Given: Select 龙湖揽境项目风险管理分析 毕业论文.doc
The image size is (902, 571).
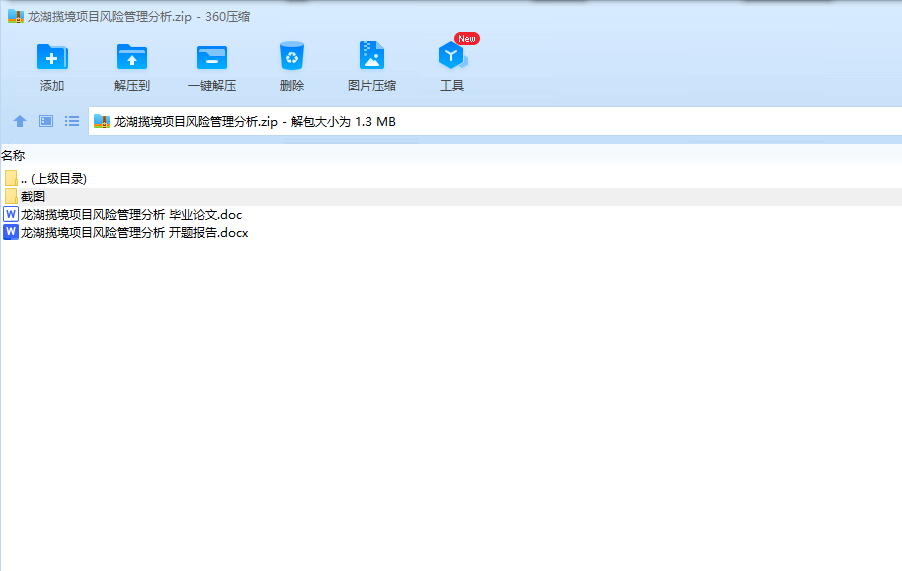Looking at the screenshot, I should pyautogui.click(x=131, y=214).
